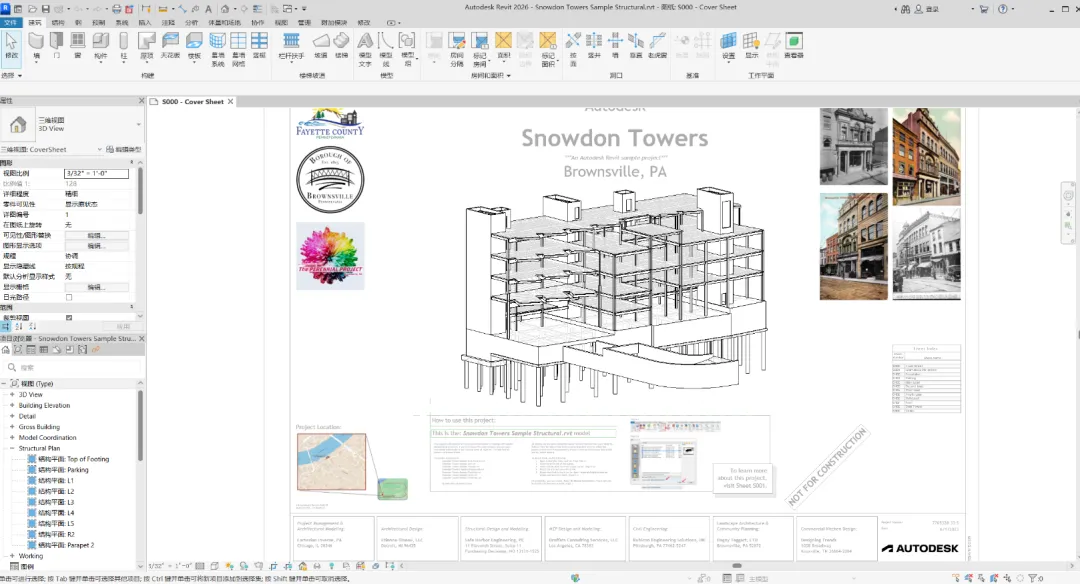Image resolution: width=1080 pixels, height=584 pixels.
Task: Switch to the Annotate ribbon tab
Action: point(168,23)
